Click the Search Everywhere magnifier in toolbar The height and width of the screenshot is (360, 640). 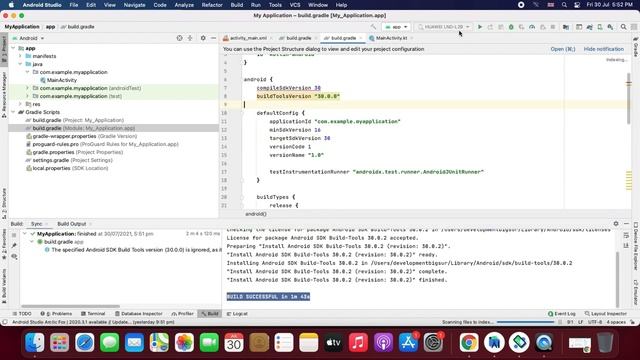623,27
